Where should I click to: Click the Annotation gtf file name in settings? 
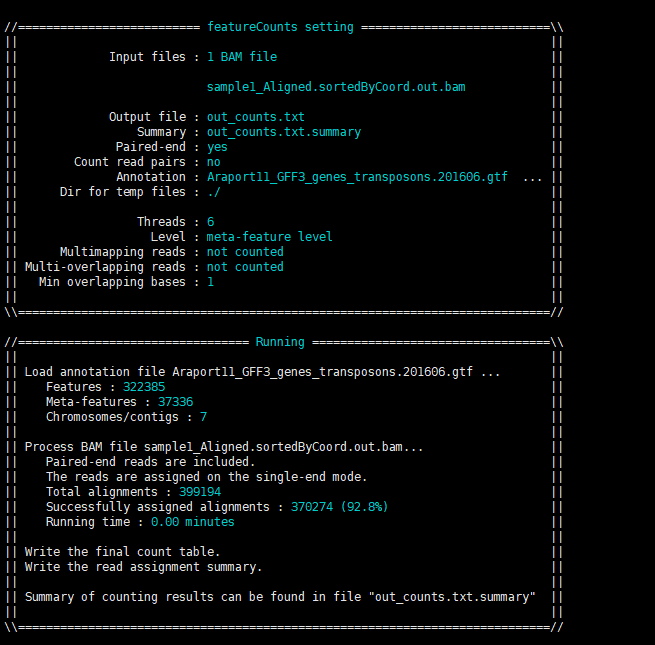[356, 177]
